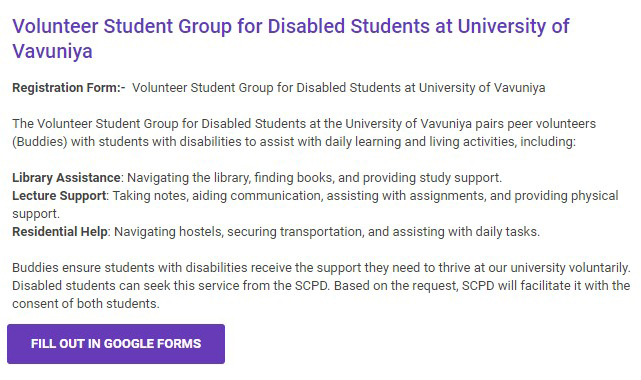Click the bold Residential Help label

(x=60, y=232)
